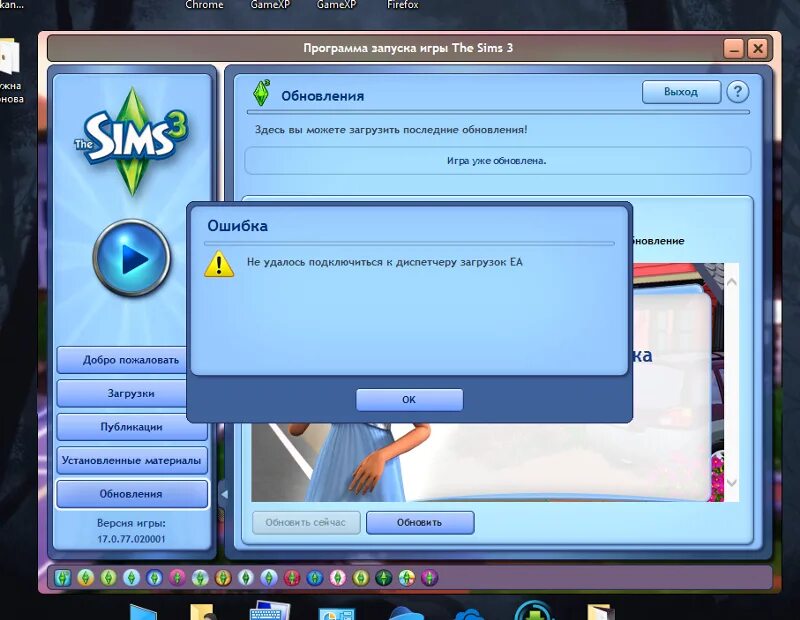Open the Добро пожаловать tab
Viewport: 800px width, 620px height.
pyautogui.click(x=122, y=360)
